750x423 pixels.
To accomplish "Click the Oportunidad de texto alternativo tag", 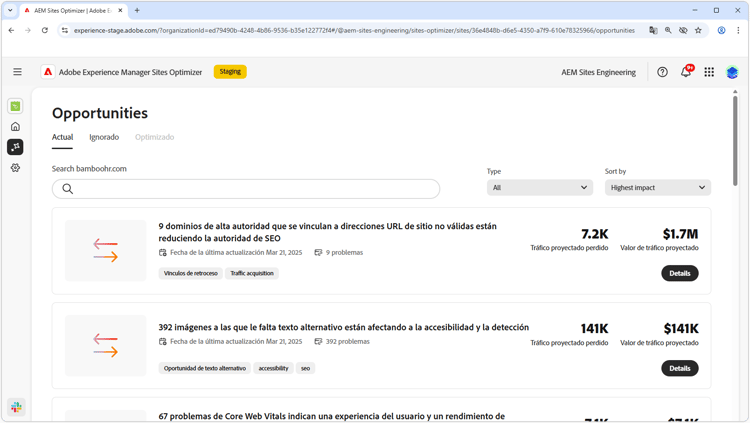I will 205,368.
